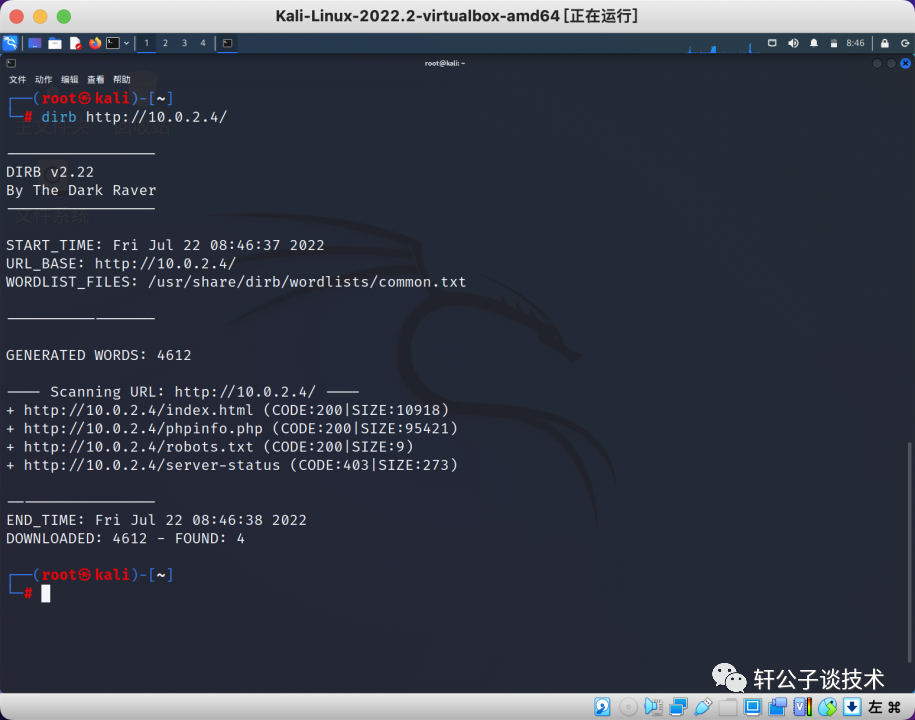Click the terminal prompt cursor

click(46, 593)
